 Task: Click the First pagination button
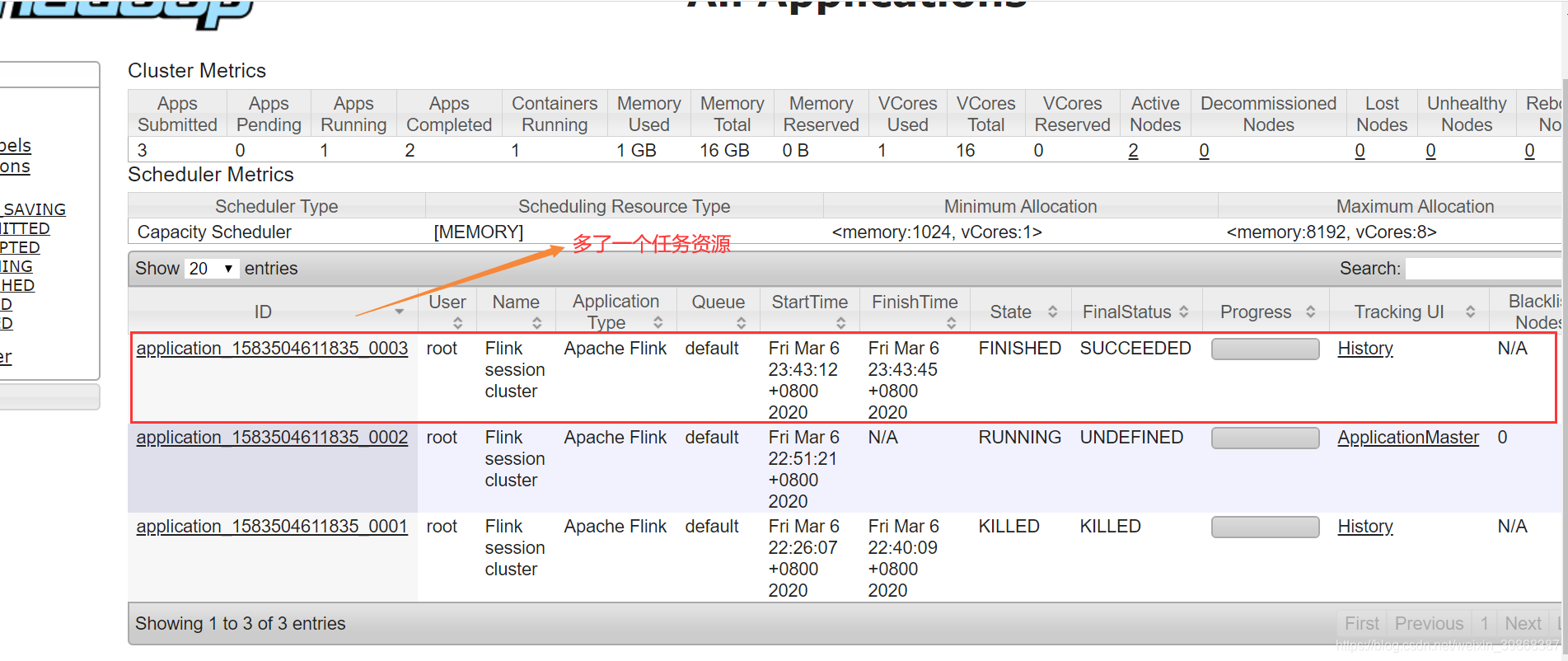click(x=1361, y=624)
